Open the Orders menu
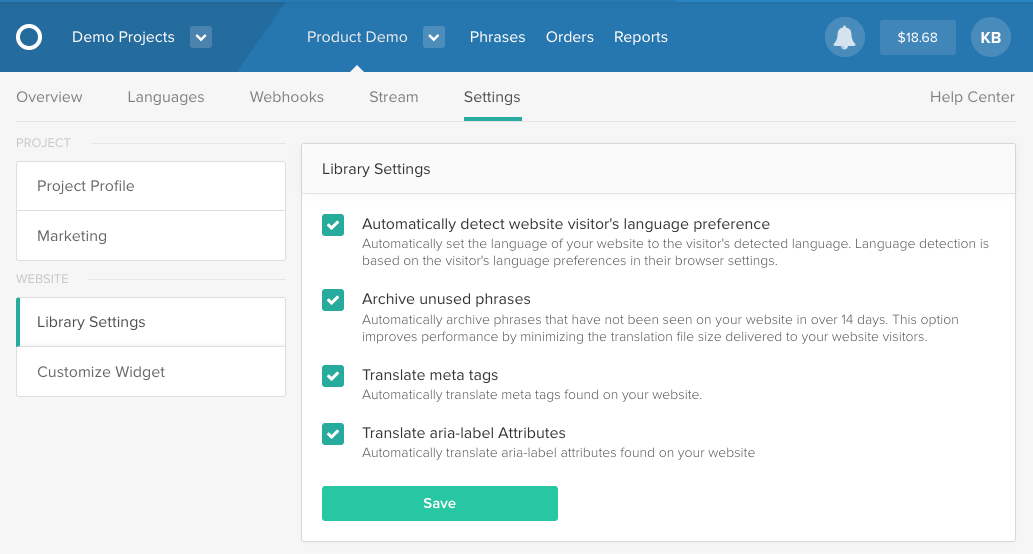Viewport: 1033px width, 554px height. [570, 37]
